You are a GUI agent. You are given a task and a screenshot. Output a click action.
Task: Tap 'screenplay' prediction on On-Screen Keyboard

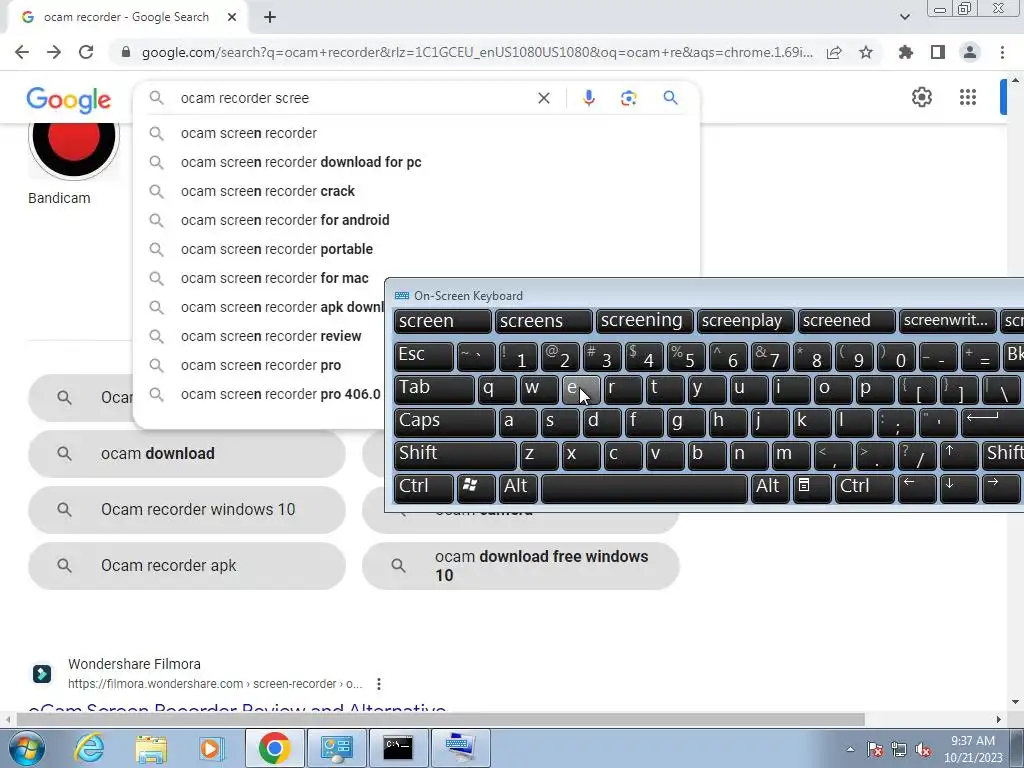745,321
